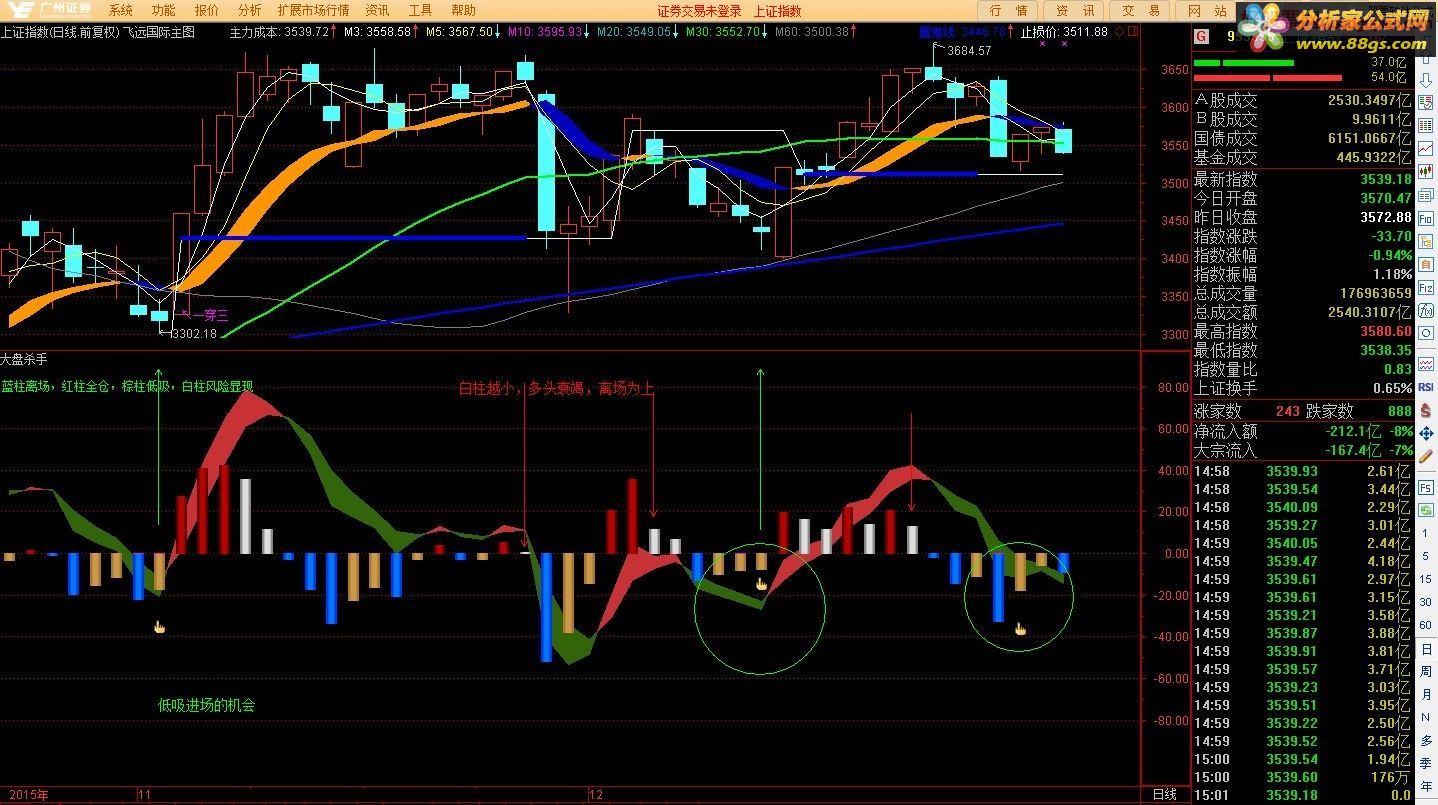Select the 月 monthly period button
Image resolution: width=1438 pixels, height=805 pixels.
tap(1426, 693)
